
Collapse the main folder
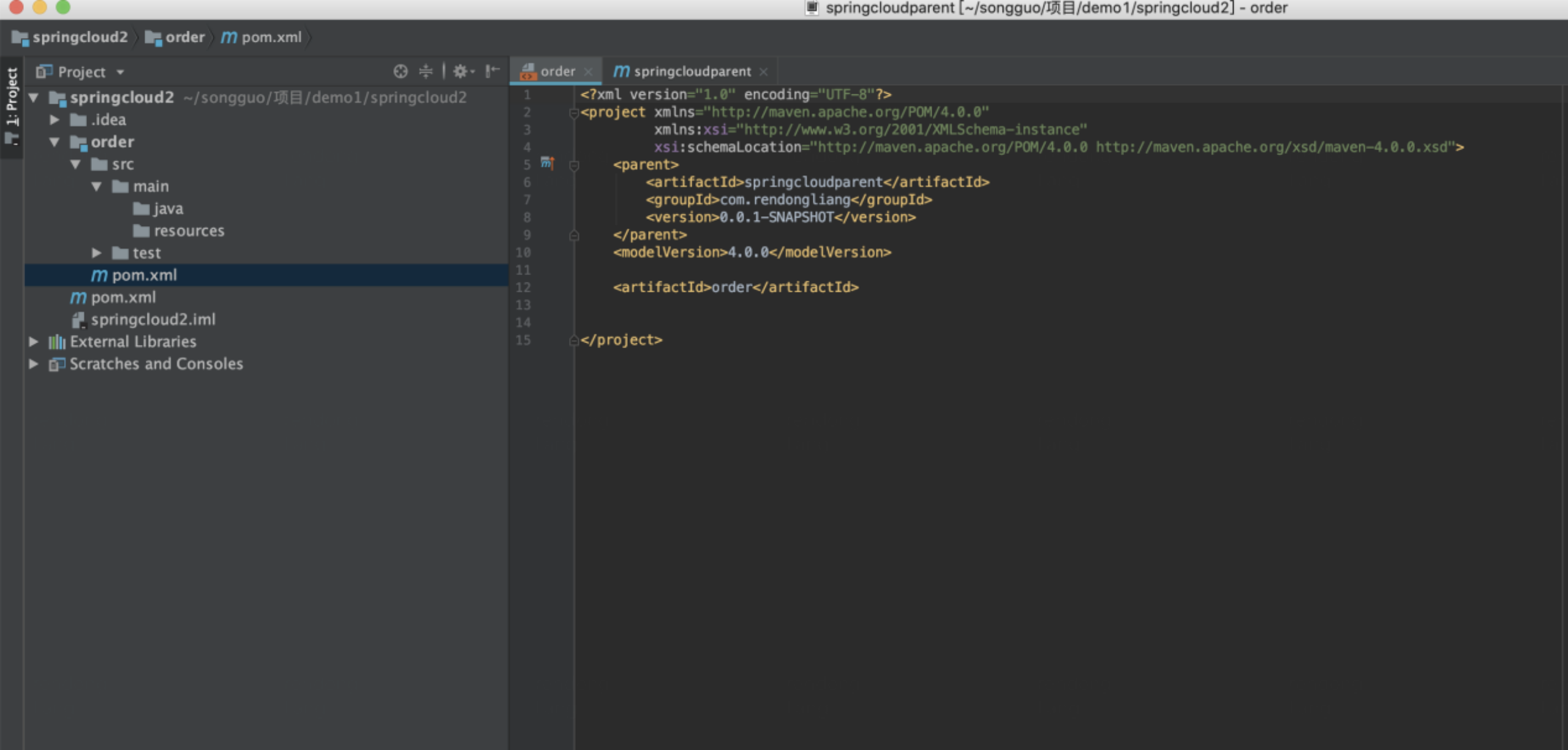click(97, 186)
